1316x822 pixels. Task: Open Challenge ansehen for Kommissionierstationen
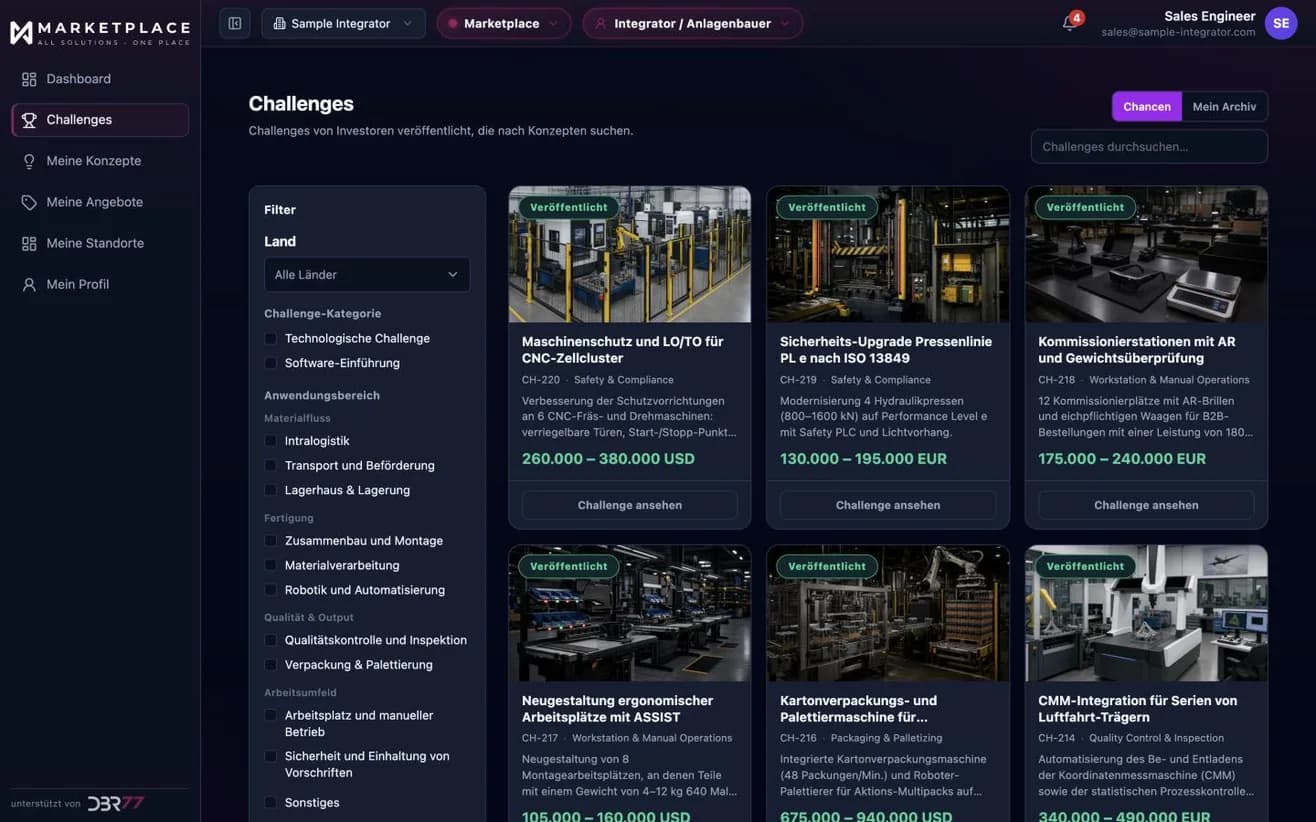point(1146,505)
